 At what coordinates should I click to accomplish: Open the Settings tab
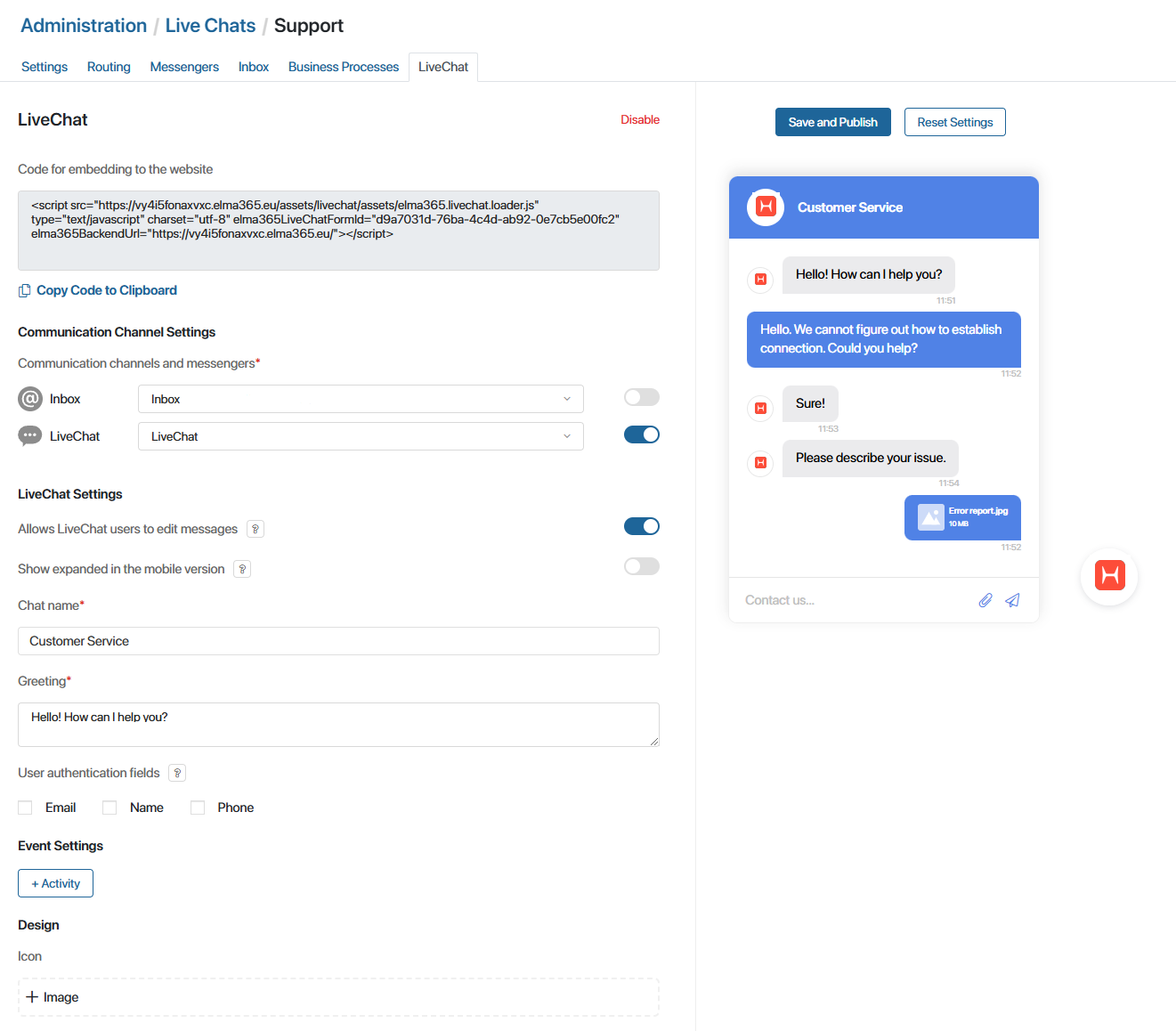(x=45, y=67)
